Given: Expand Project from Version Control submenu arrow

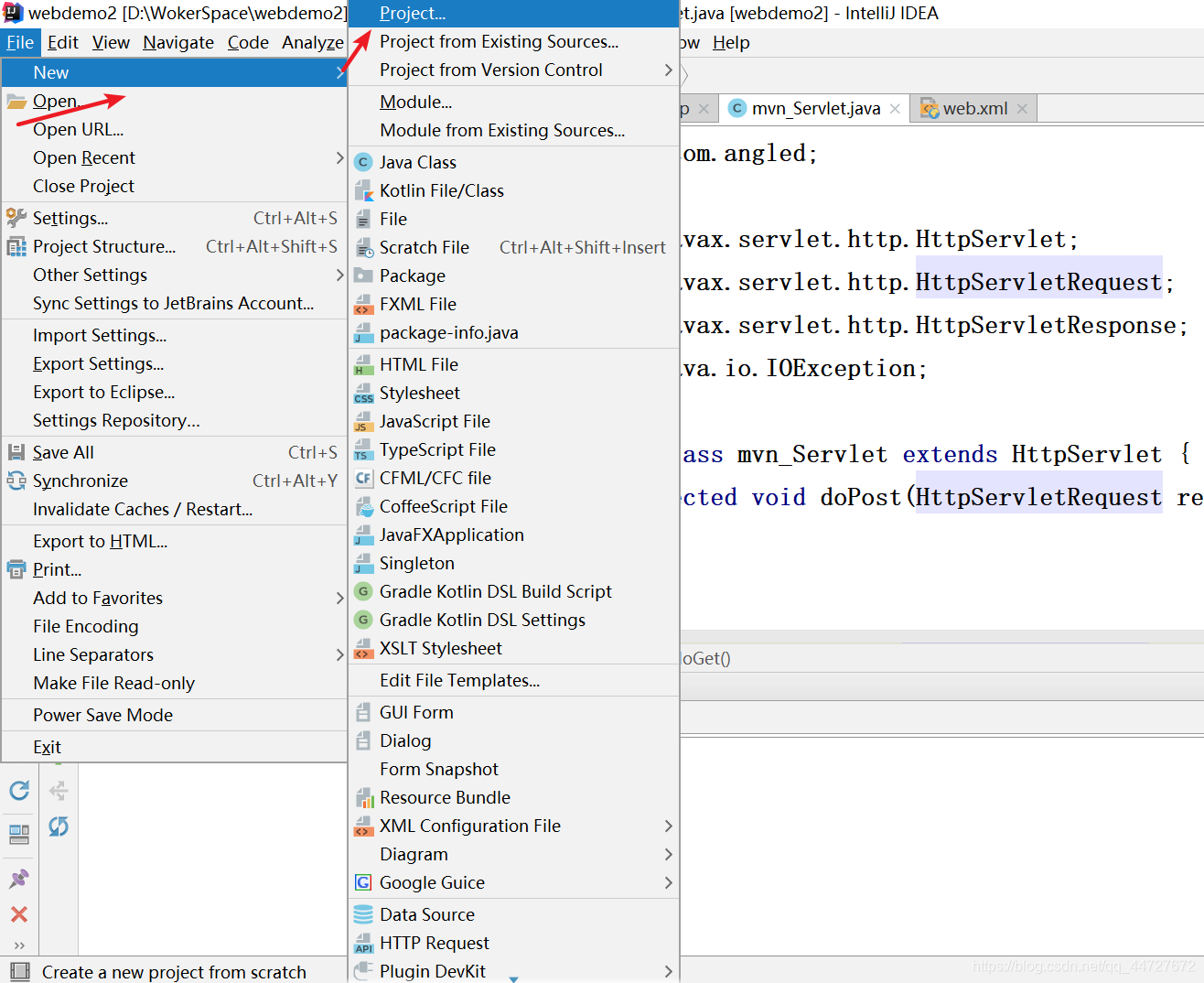Looking at the screenshot, I should tap(668, 70).
